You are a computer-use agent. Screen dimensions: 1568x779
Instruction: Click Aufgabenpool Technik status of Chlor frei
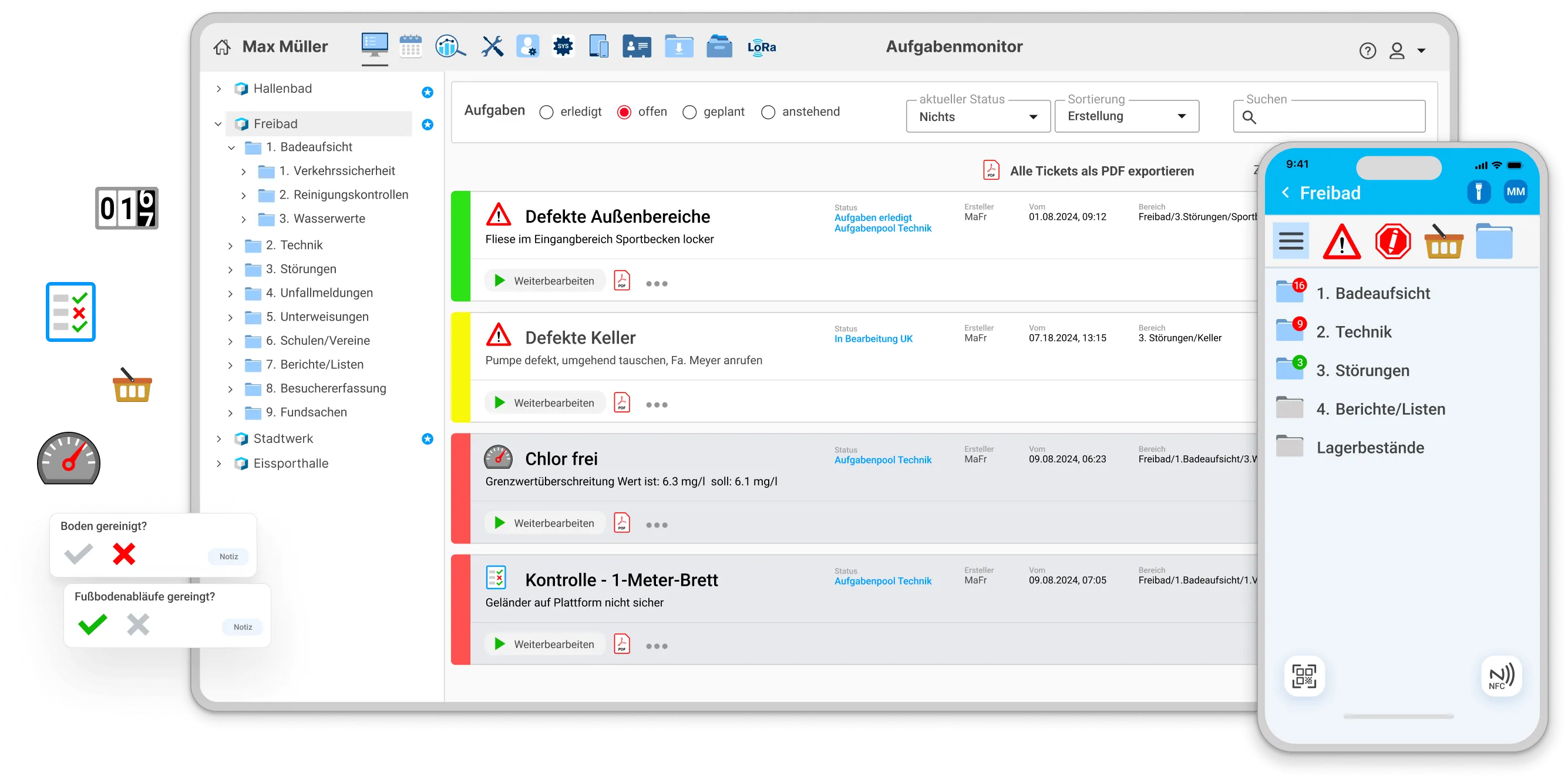click(x=883, y=460)
